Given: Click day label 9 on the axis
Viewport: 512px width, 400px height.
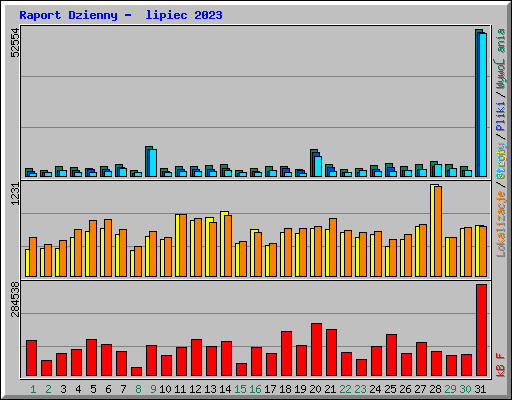Looking at the screenshot, I should 153,389.
